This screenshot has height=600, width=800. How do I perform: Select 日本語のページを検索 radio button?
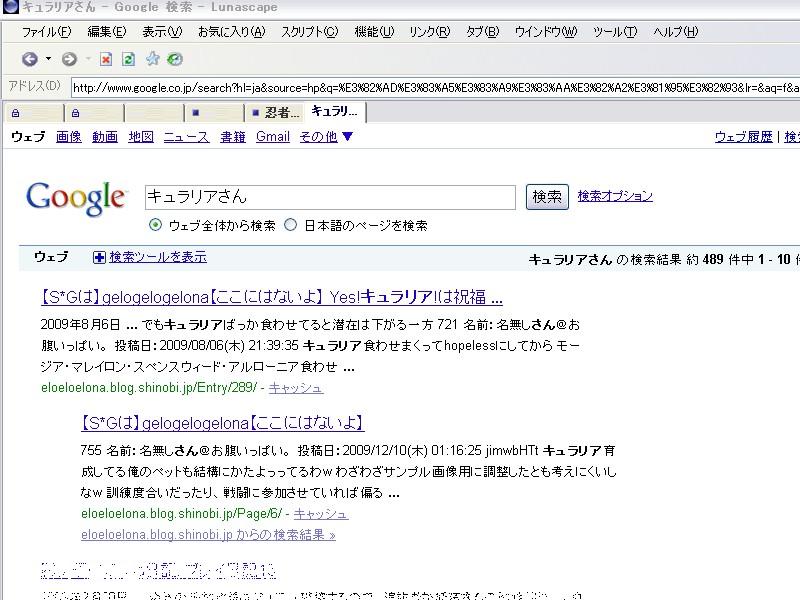(290, 225)
